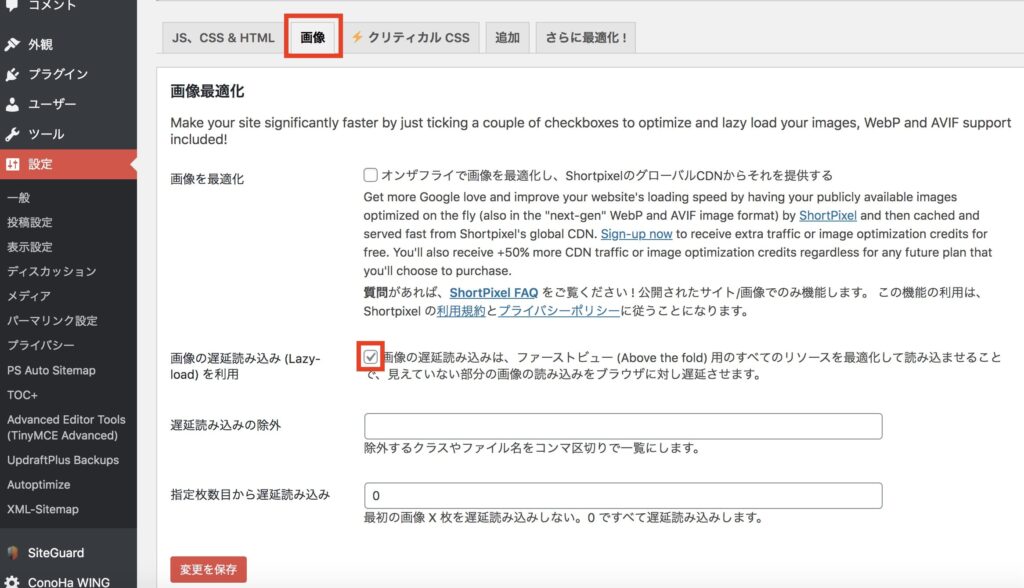Click the 画像最適化 heading text
This screenshot has width=1024, height=588.
click(x=207, y=91)
